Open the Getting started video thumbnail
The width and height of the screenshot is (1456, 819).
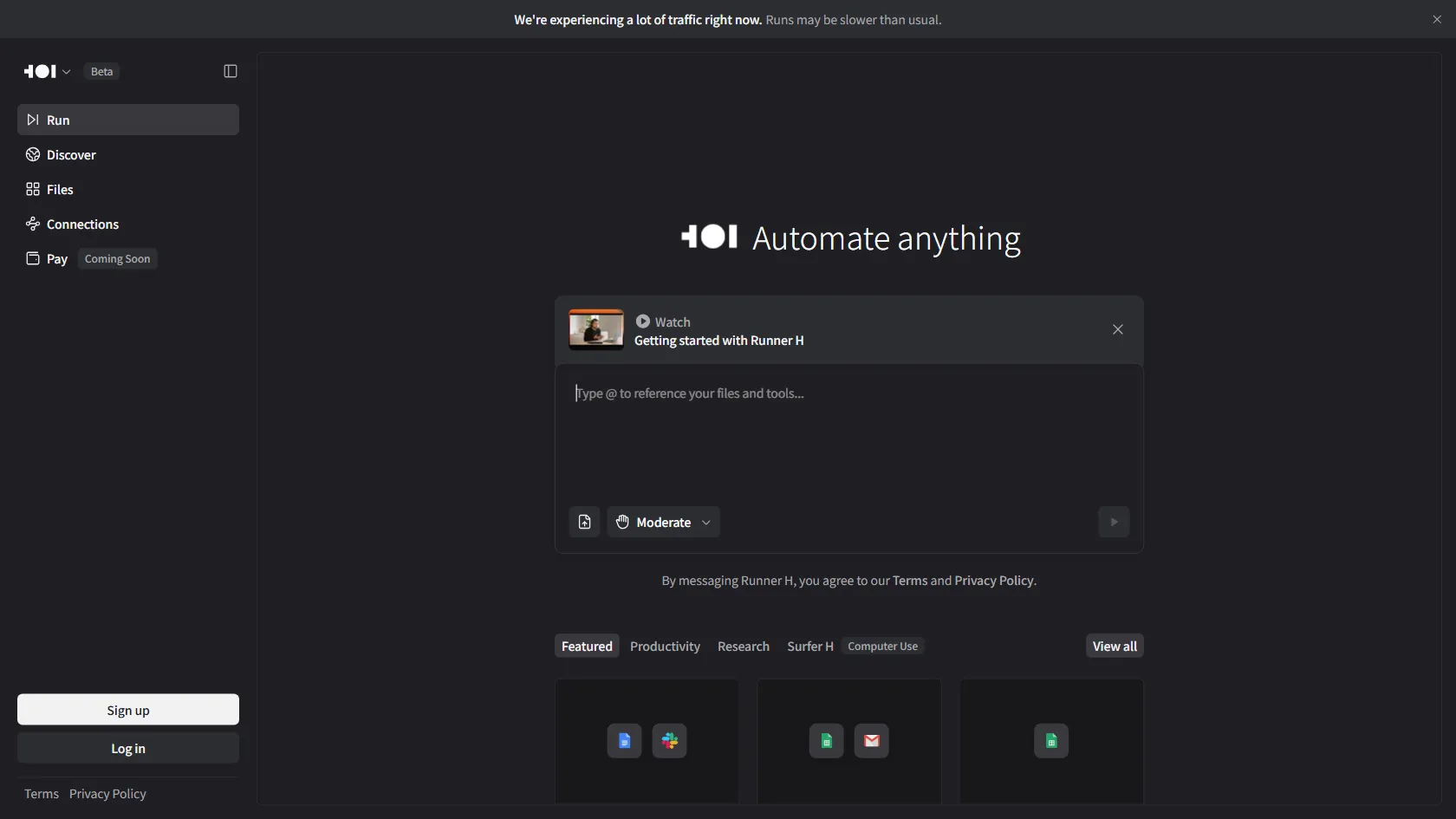pyautogui.click(x=595, y=329)
